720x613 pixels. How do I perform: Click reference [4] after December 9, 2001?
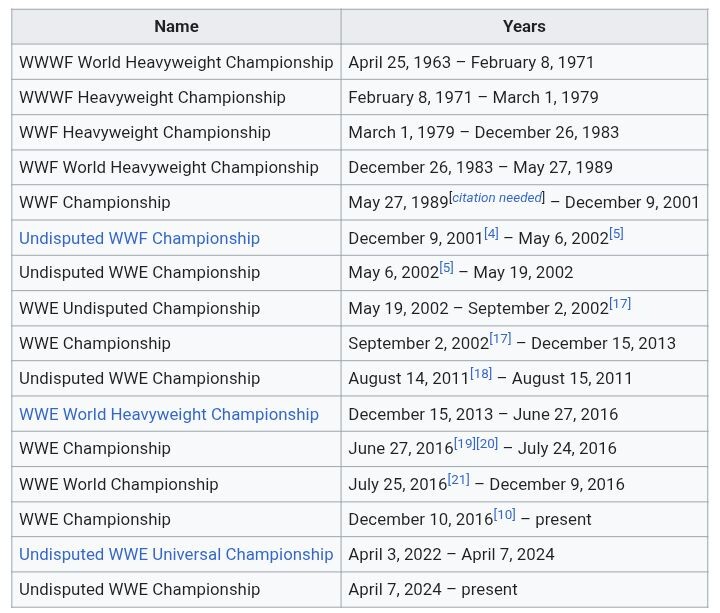click(491, 233)
